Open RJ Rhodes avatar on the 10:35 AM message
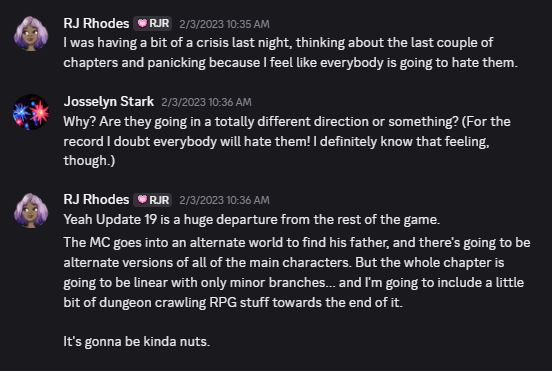Screen dimensions: 552x371 click(31, 34)
